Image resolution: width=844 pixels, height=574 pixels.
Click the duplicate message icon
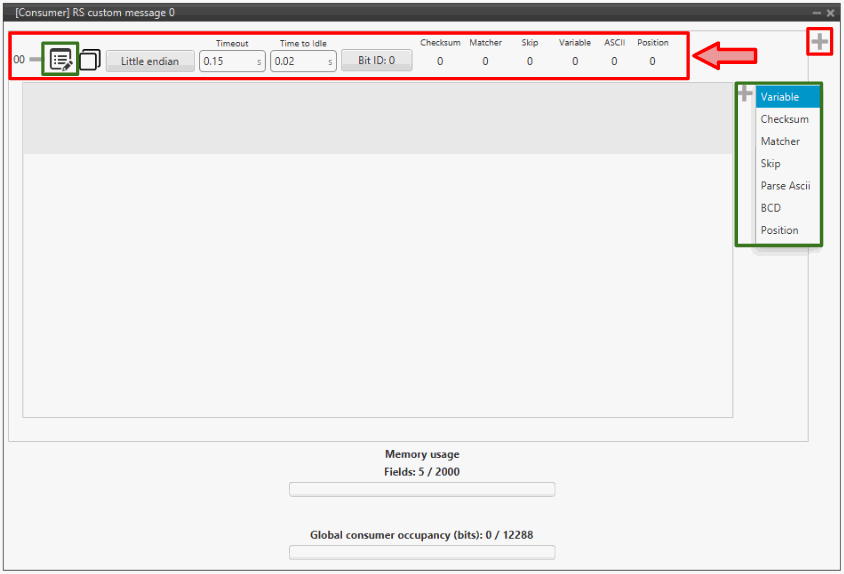[x=90, y=60]
